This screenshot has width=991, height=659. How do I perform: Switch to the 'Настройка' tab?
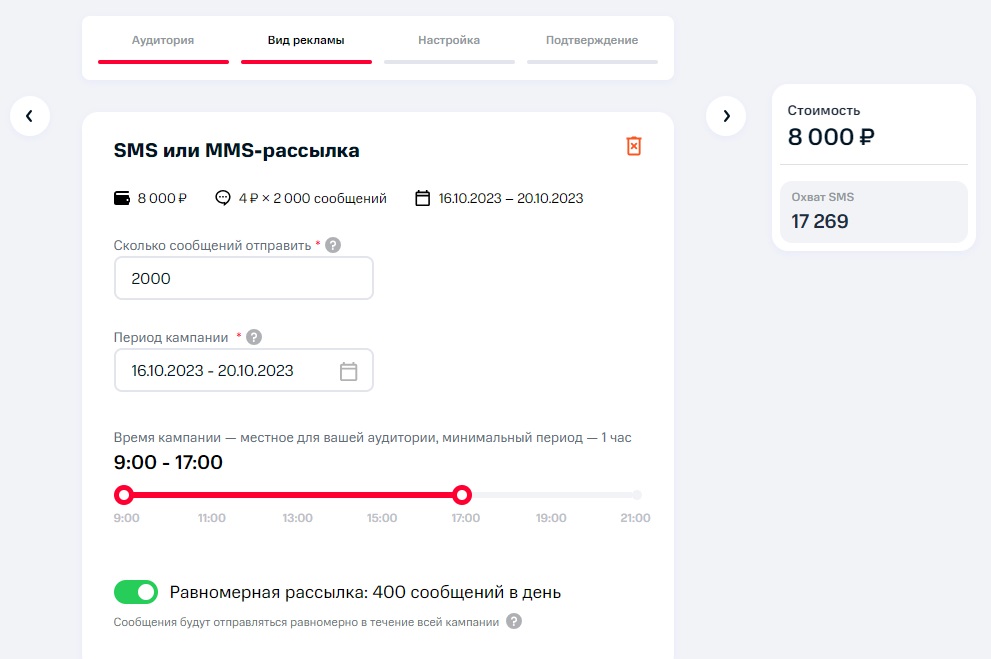pos(448,40)
